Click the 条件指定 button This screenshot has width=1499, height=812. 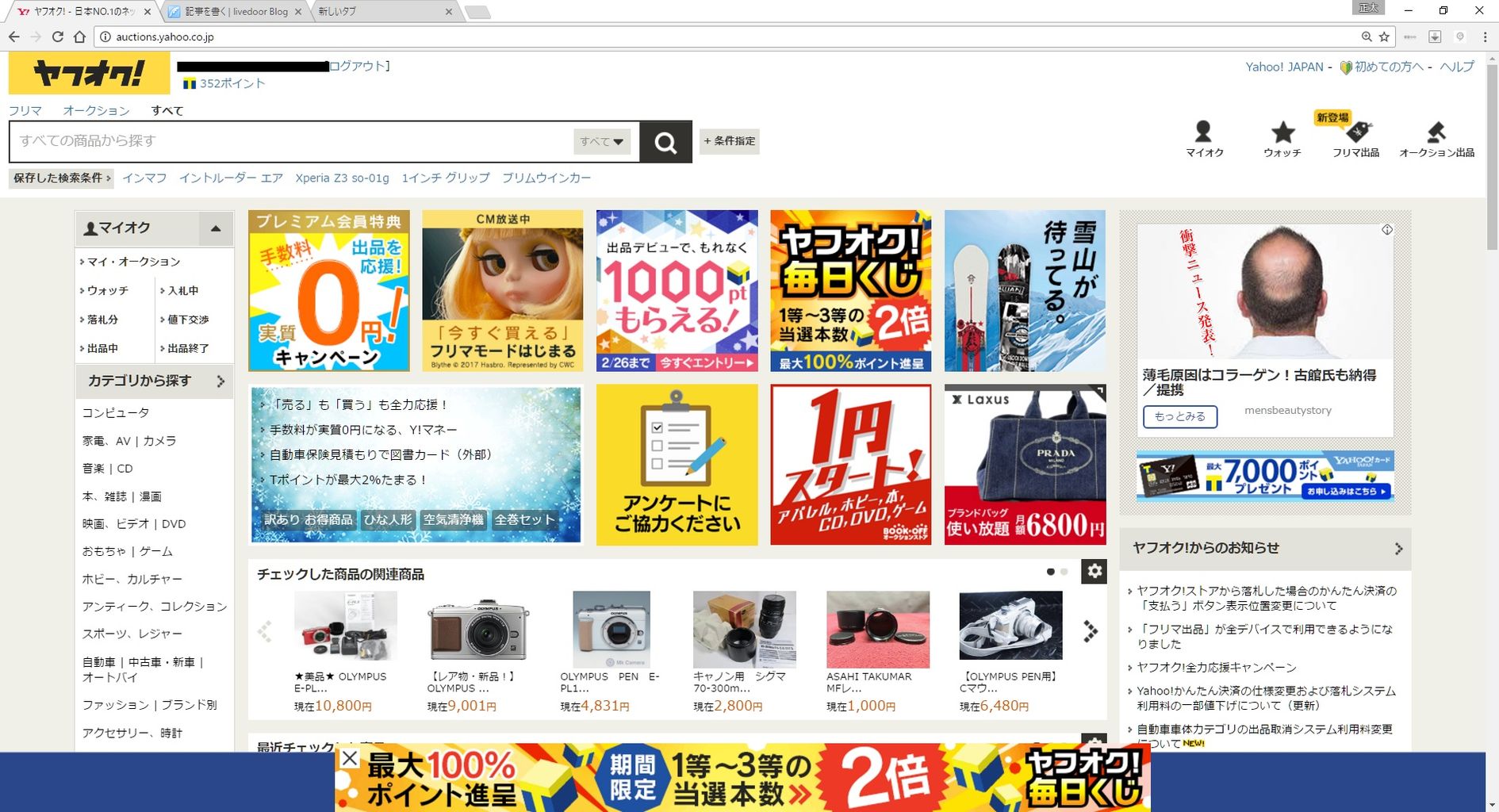point(730,141)
